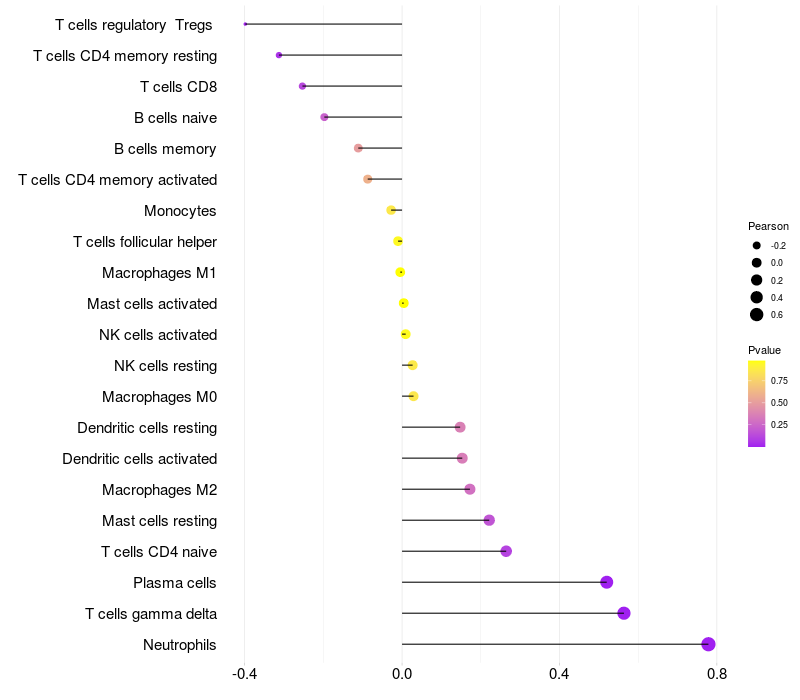Click the Pearson legend title
This screenshot has width=800, height=700.
768,226
